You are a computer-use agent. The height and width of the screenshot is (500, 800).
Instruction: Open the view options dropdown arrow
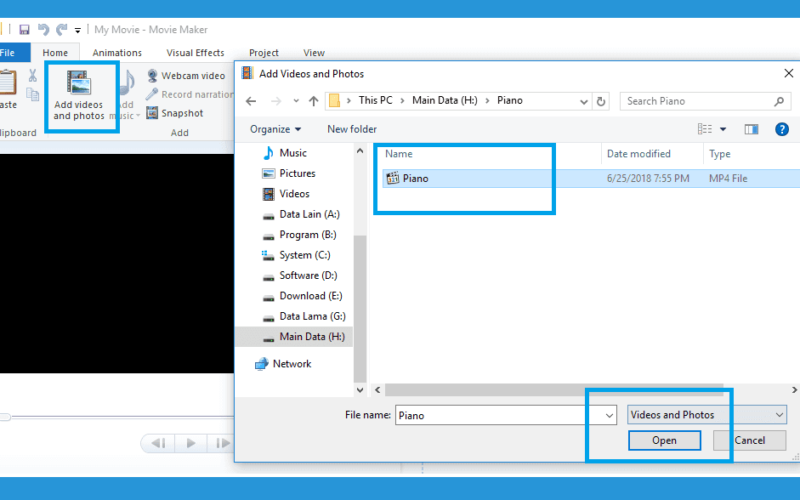tap(723, 129)
